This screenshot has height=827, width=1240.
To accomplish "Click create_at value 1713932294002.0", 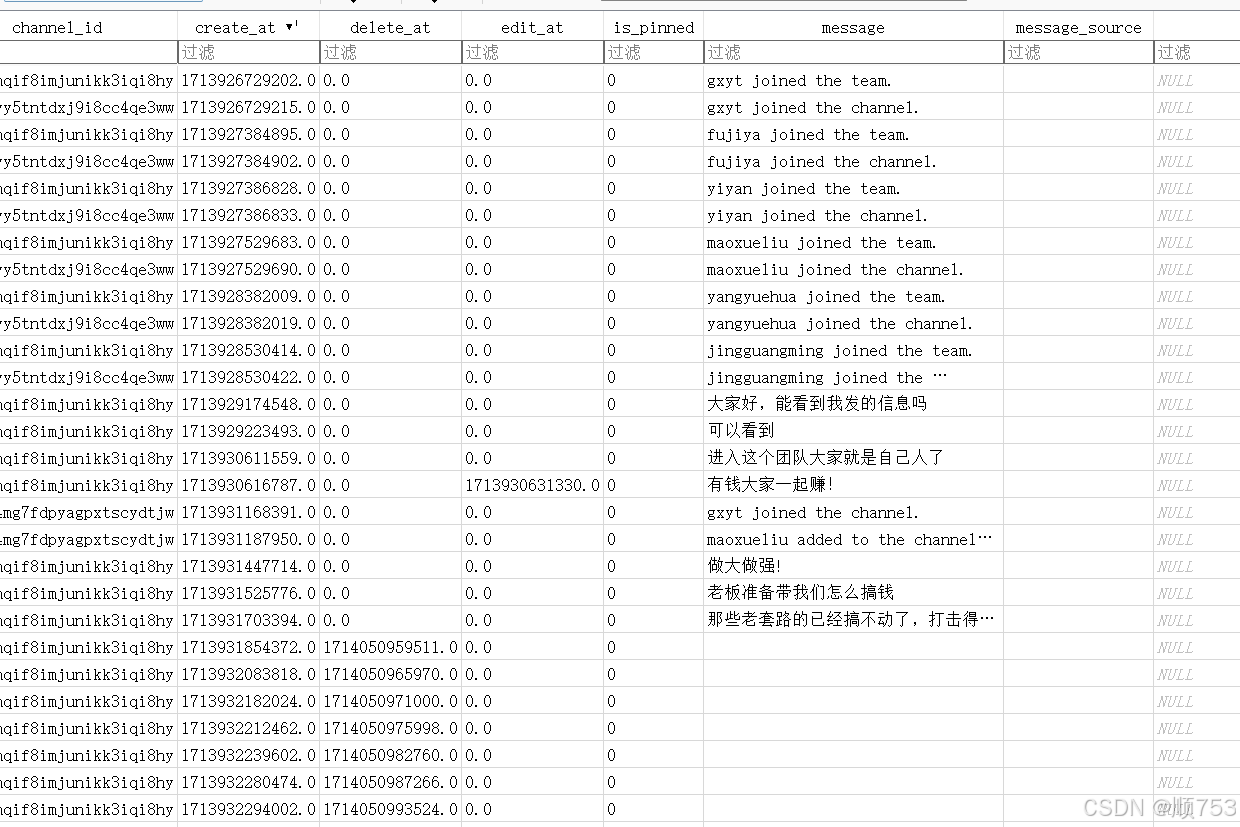I will 248,809.
